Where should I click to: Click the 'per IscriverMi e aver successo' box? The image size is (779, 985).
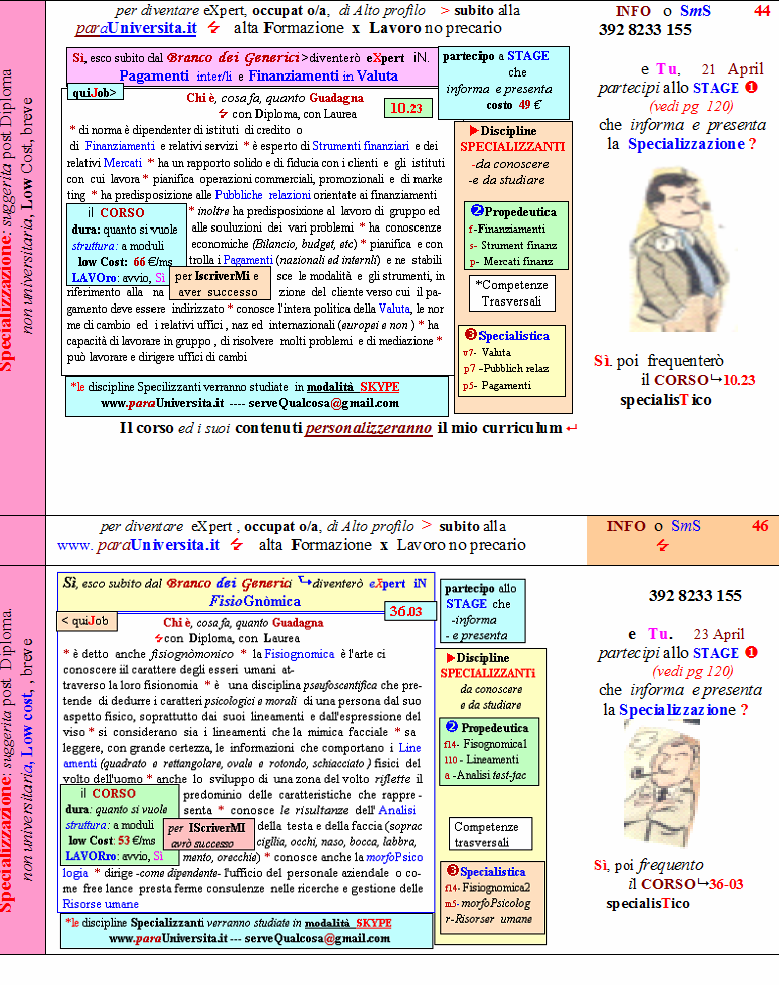(x=221, y=284)
